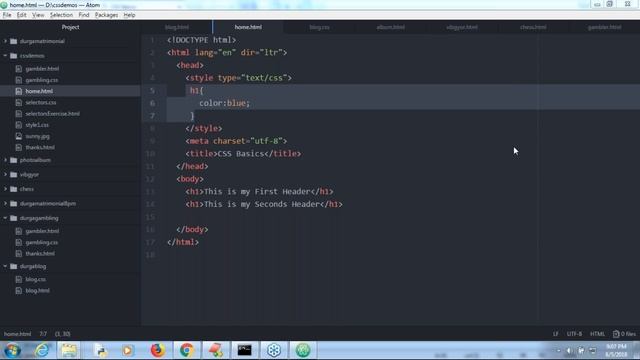This screenshot has height=360, width=640.
Task: Click the file icon of blog.css in durgablog
Action: 18,279
